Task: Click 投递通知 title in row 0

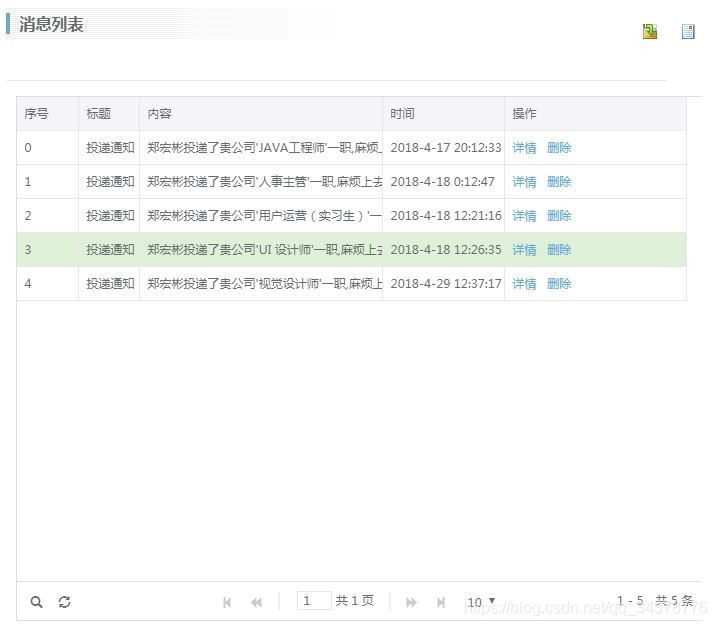Action: tap(110, 148)
